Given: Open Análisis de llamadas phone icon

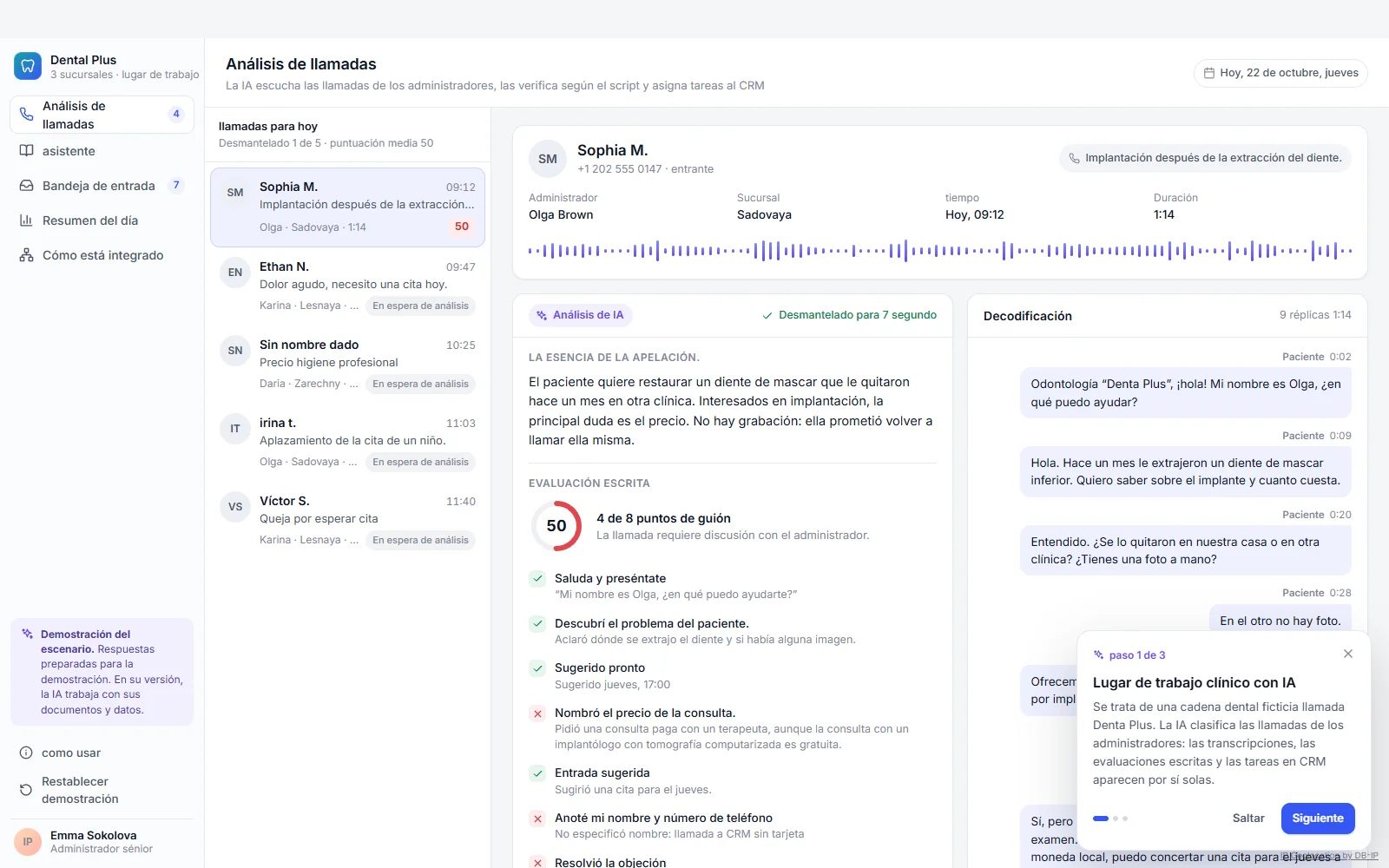Looking at the screenshot, I should pyautogui.click(x=27, y=115).
